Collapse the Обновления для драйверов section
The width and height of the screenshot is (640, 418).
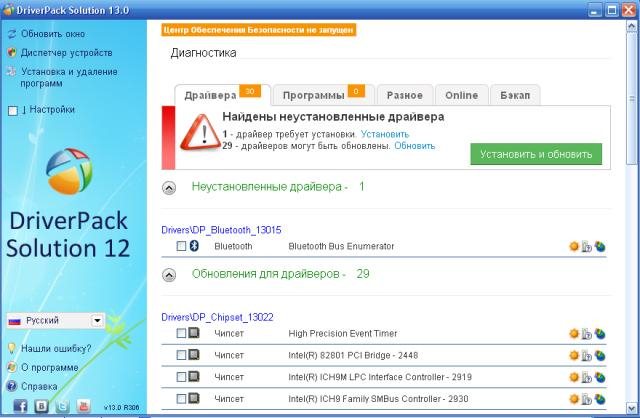[169, 273]
